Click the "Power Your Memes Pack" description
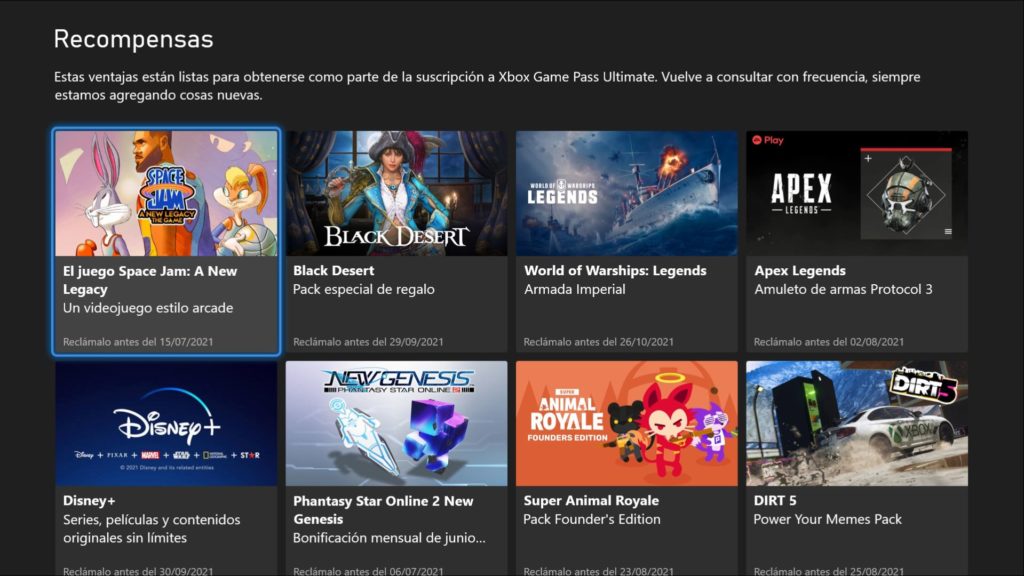1024x576 pixels. pos(827,519)
